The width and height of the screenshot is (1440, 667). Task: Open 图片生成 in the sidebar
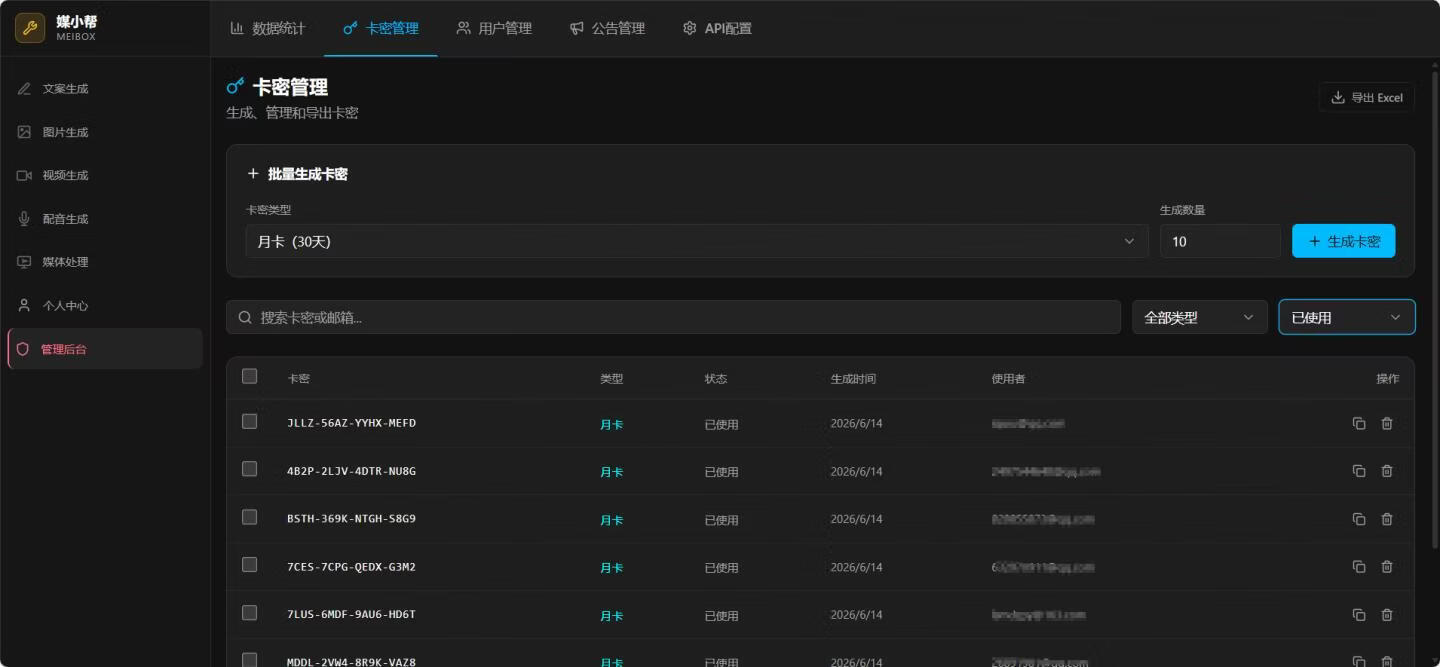105,132
